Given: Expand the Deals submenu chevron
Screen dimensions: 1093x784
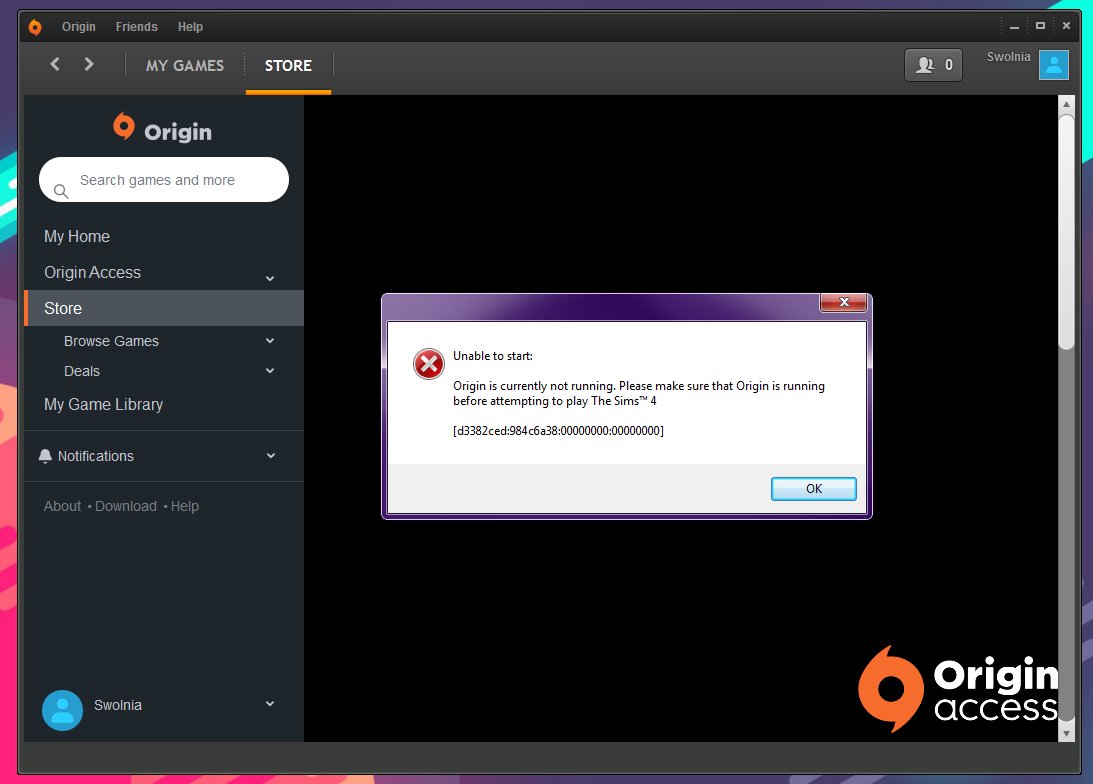Looking at the screenshot, I should (270, 371).
